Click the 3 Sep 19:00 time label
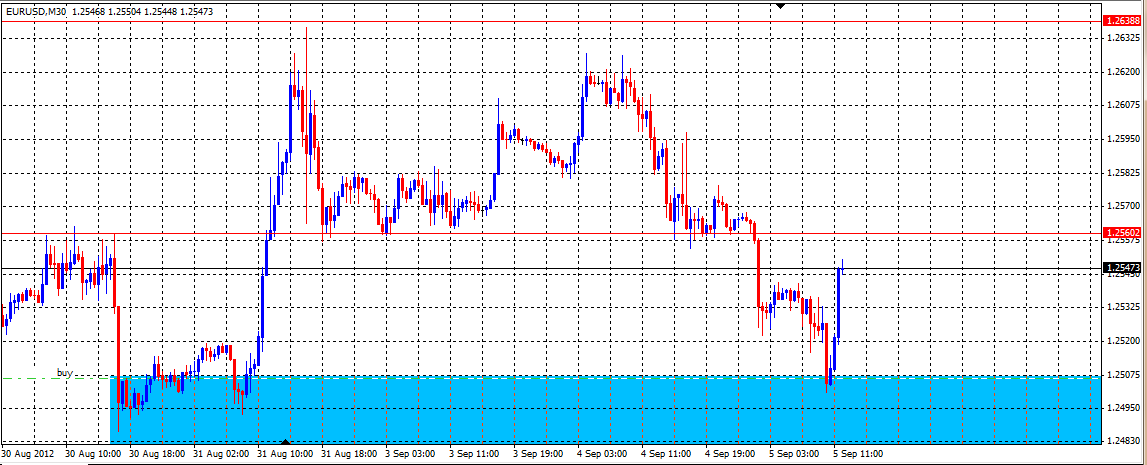The image size is (1147, 465). (539, 453)
